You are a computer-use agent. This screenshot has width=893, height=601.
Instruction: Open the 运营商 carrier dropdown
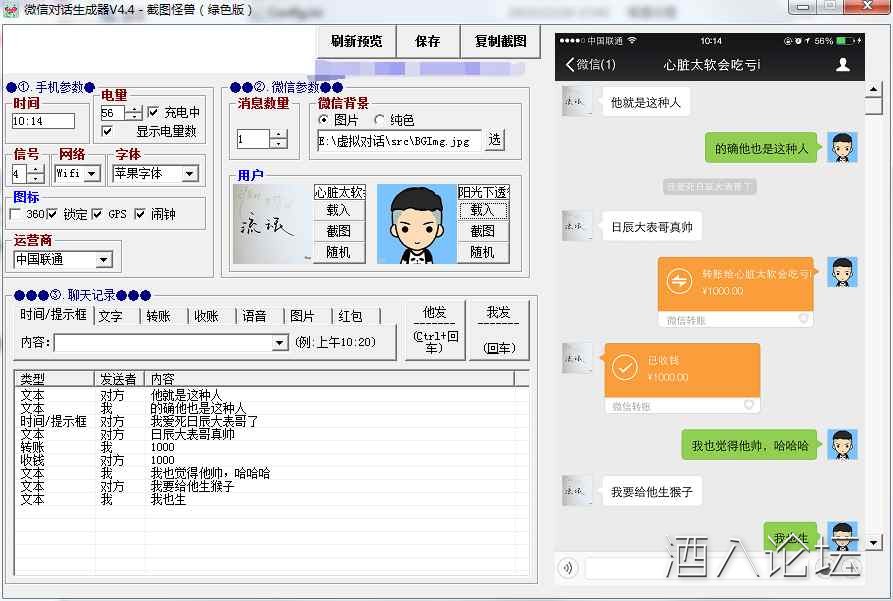[104, 260]
